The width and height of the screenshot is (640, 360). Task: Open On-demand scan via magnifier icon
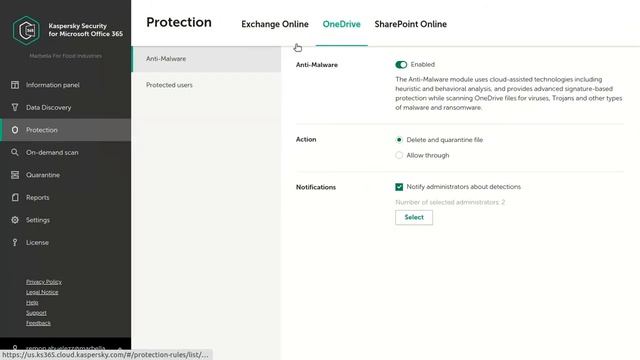point(15,152)
